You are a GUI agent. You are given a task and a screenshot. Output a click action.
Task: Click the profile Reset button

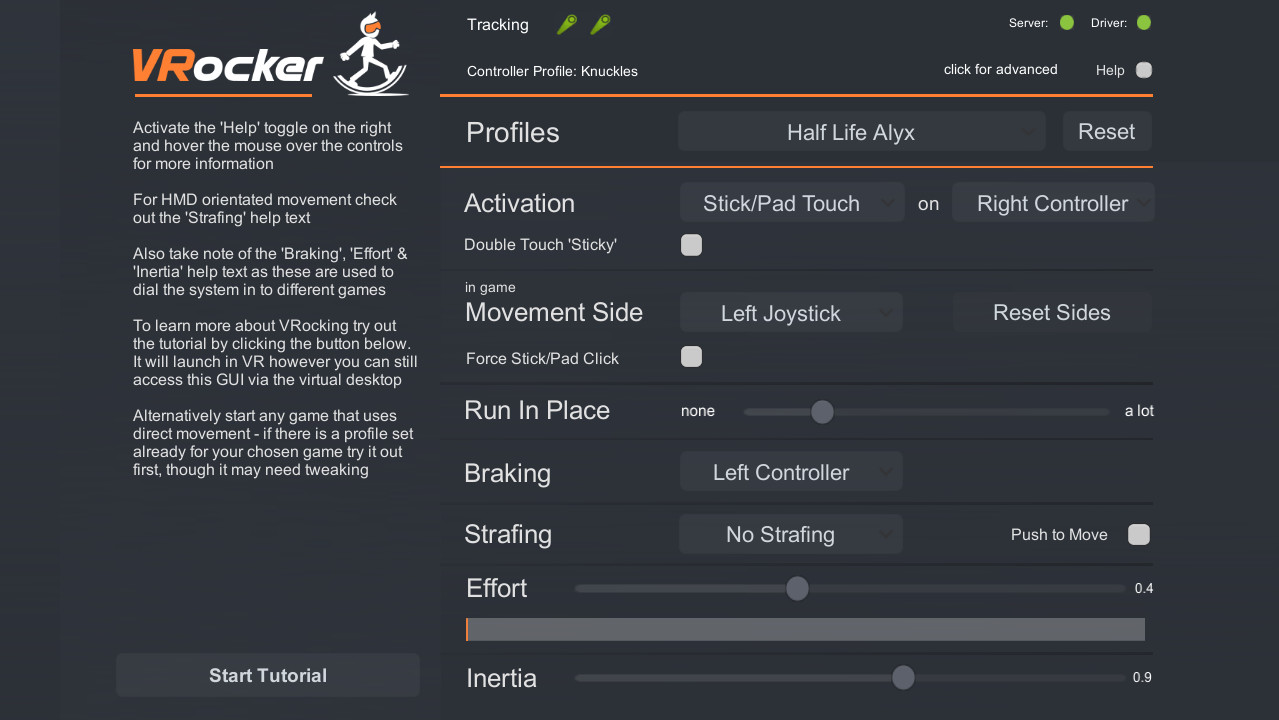(x=1107, y=132)
